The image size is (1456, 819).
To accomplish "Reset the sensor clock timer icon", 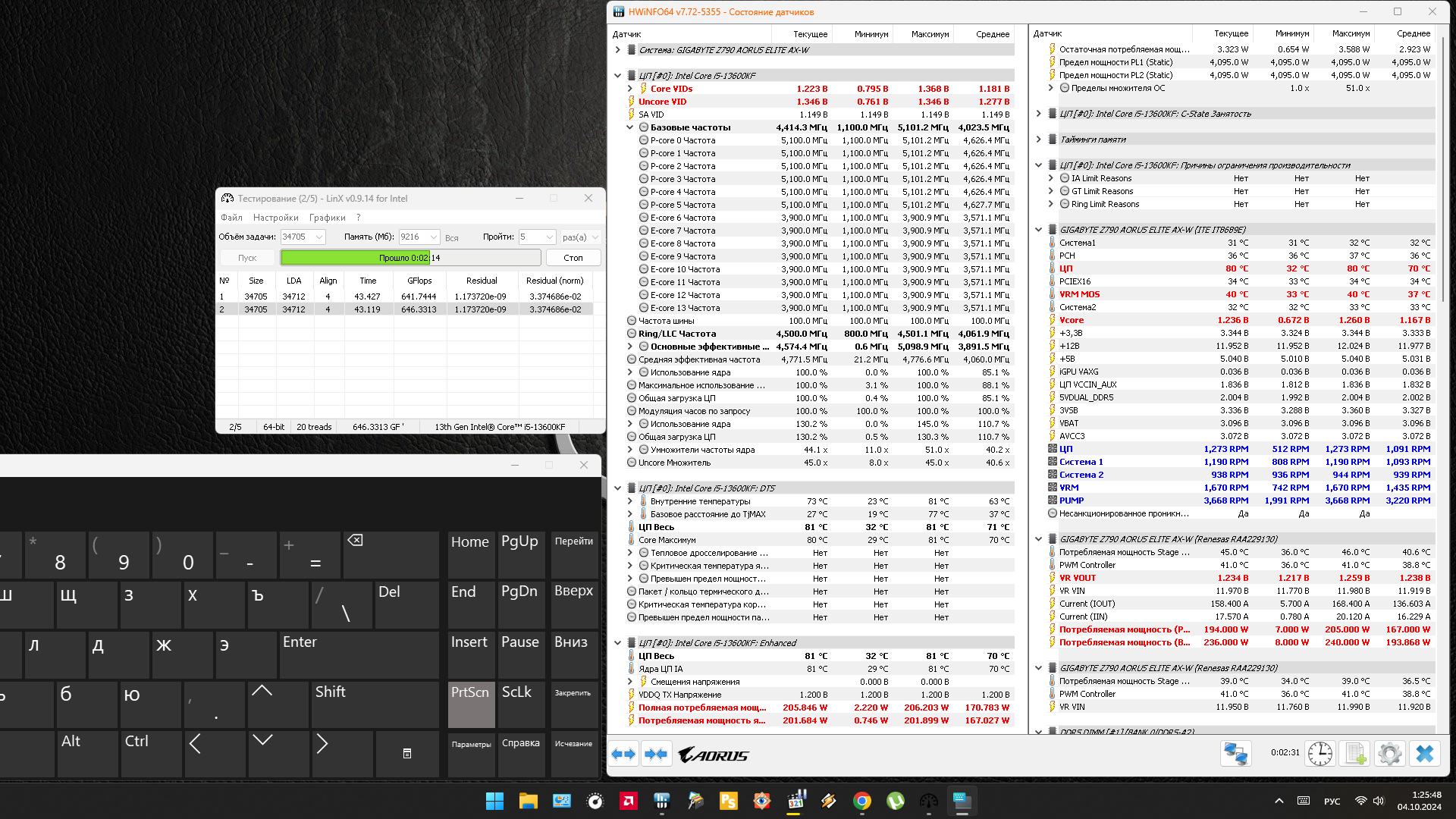I will [x=1320, y=754].
